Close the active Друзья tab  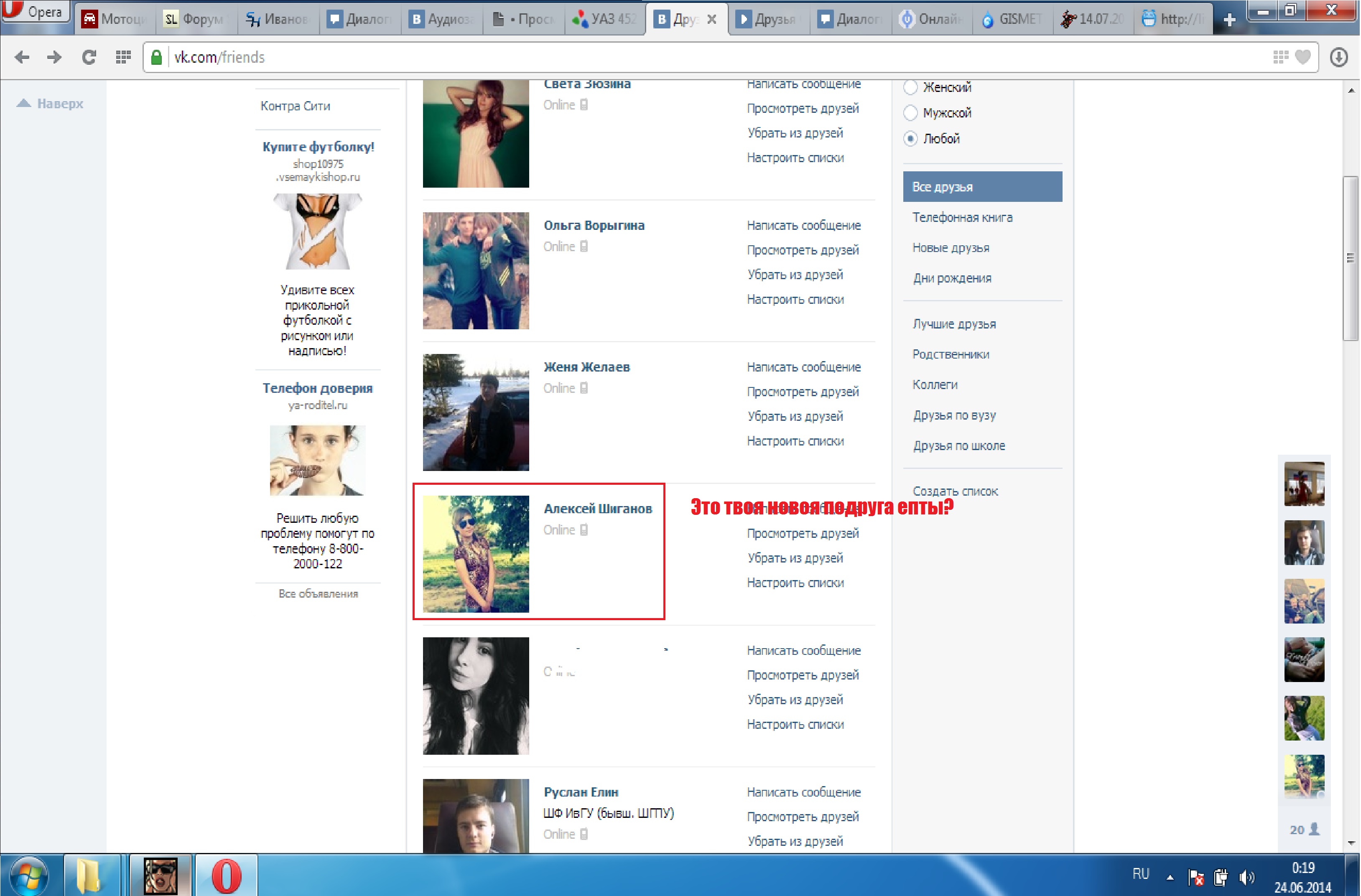click(x=711, y=20)
